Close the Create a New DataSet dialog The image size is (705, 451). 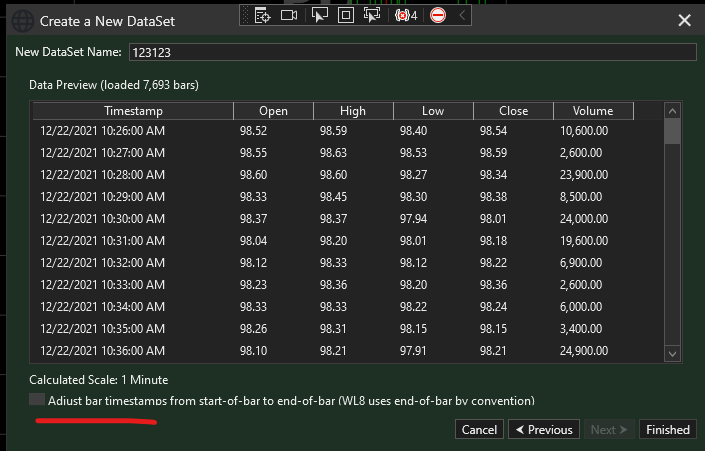coord(684,20)
